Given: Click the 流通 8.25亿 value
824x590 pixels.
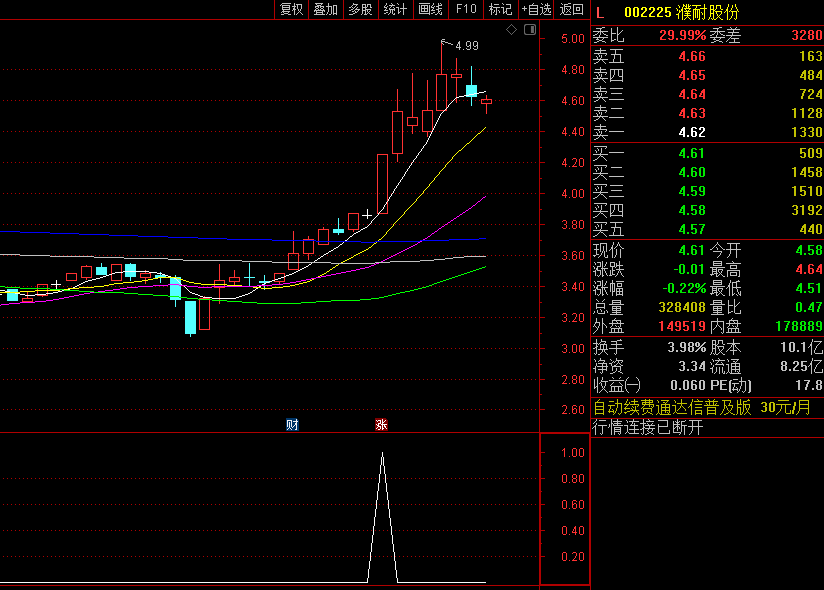Looking at the screenshot, I should coord(801,366).
